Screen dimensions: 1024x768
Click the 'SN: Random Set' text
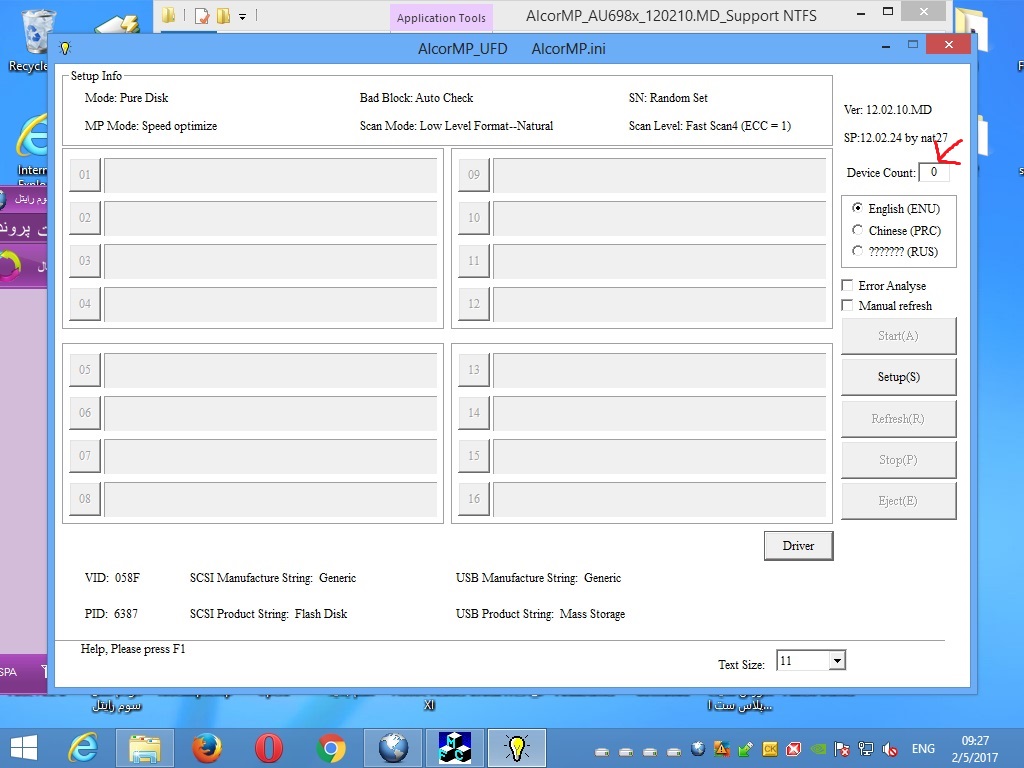point(668,98)
